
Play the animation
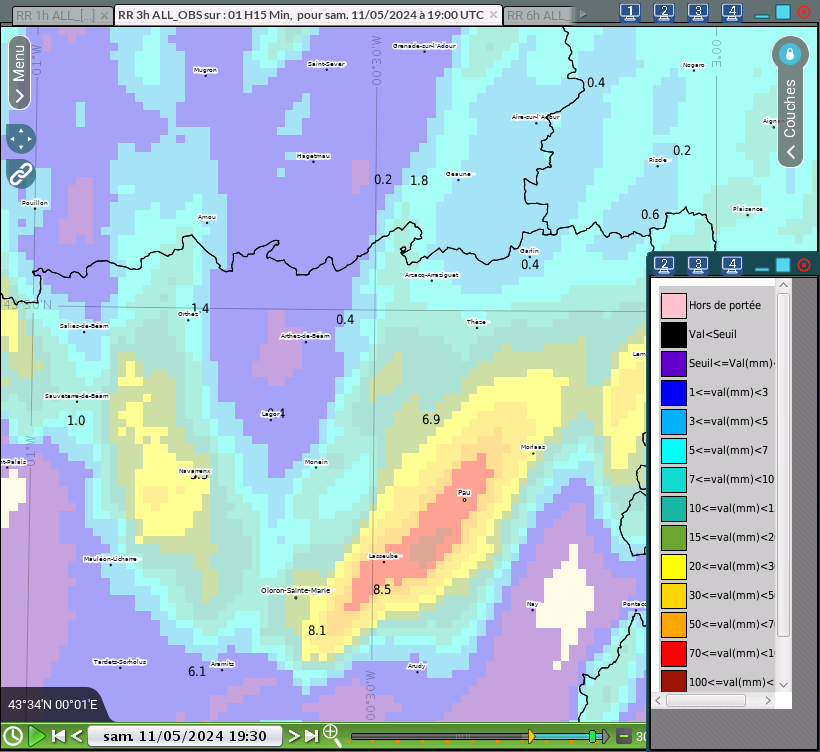[36, 736]
